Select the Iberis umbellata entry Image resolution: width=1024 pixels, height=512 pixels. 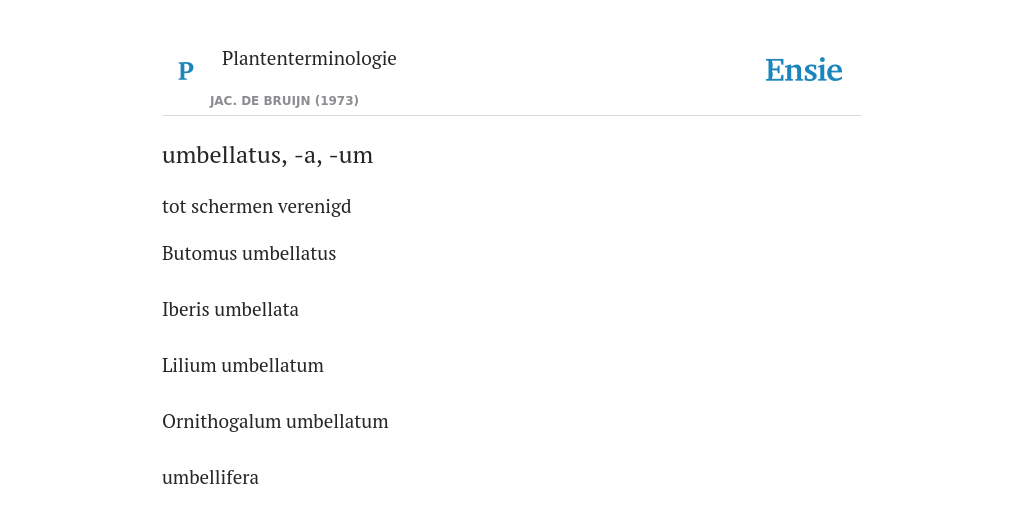click(231, 310)
